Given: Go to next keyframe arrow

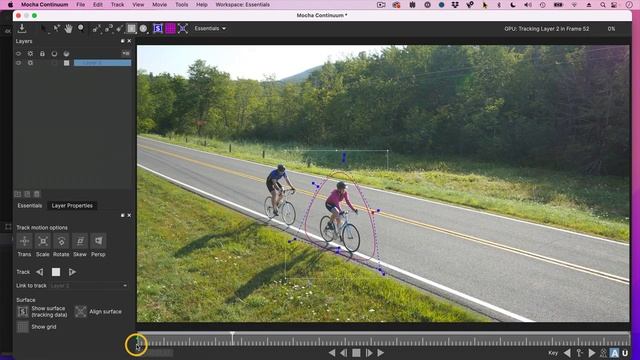Looking at the screenshot, I should [x=591, y=353].
